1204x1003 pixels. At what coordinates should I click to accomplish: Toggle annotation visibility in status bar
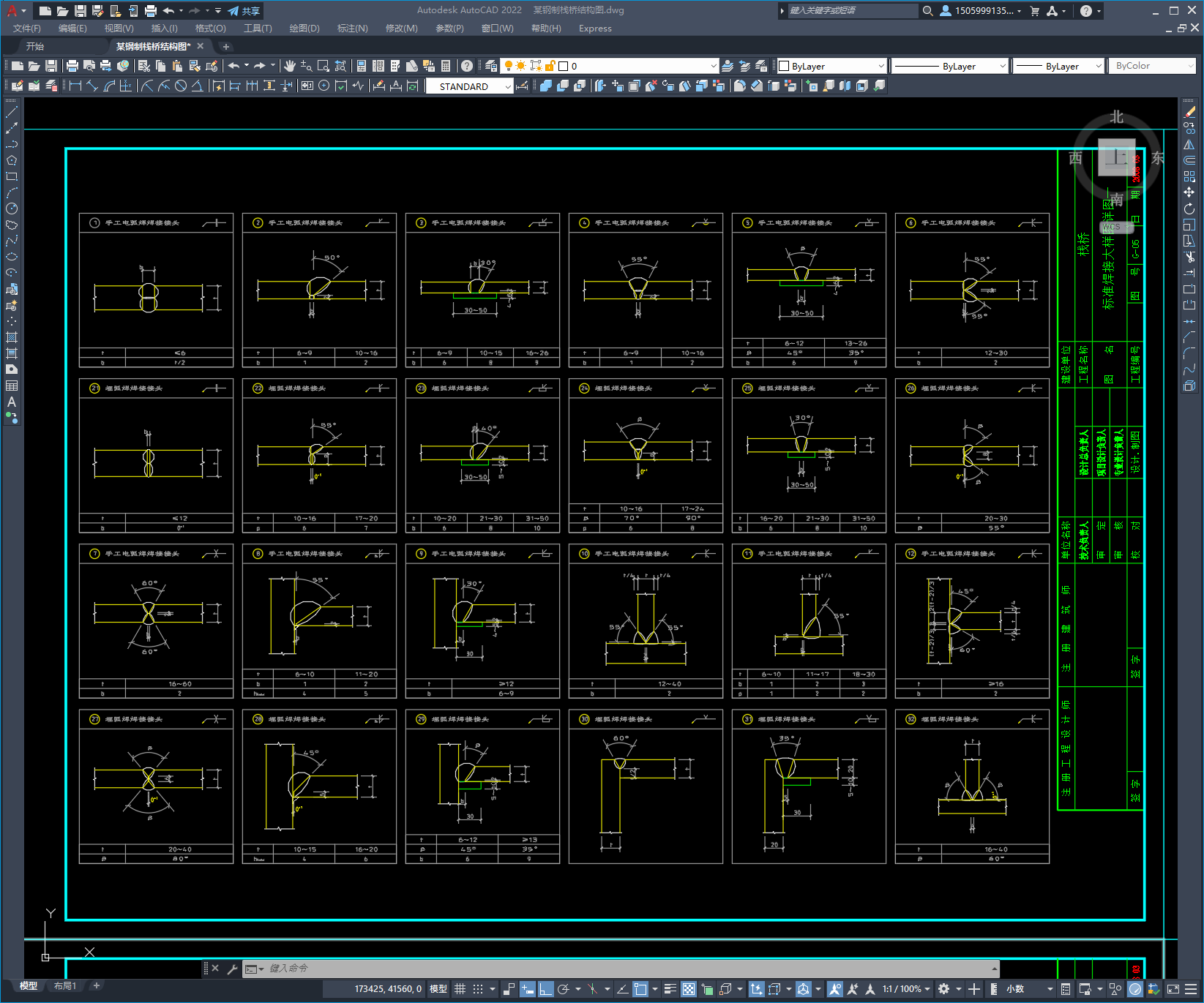tap(835, 989)
